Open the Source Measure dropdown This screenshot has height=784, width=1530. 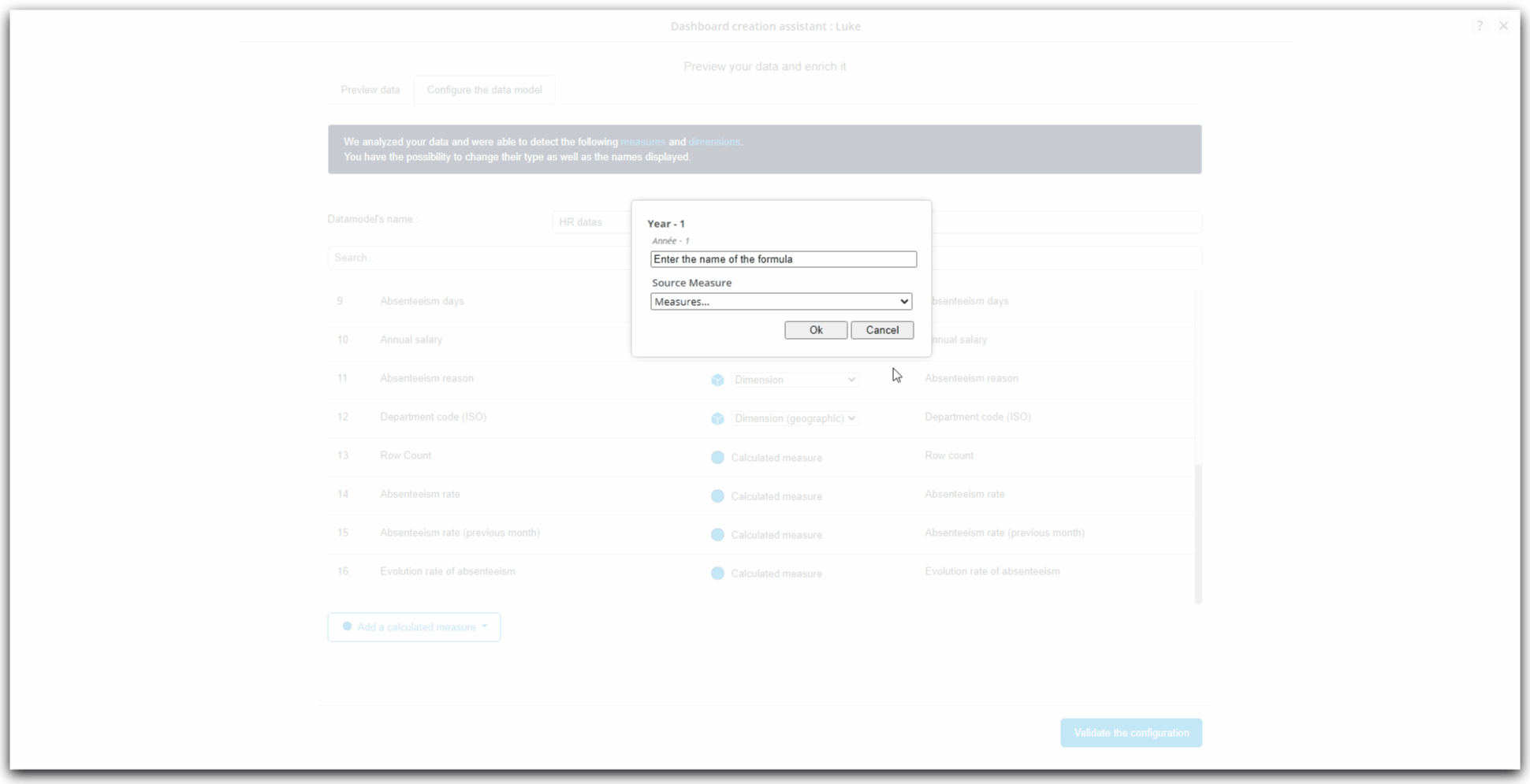pos(780,302)
